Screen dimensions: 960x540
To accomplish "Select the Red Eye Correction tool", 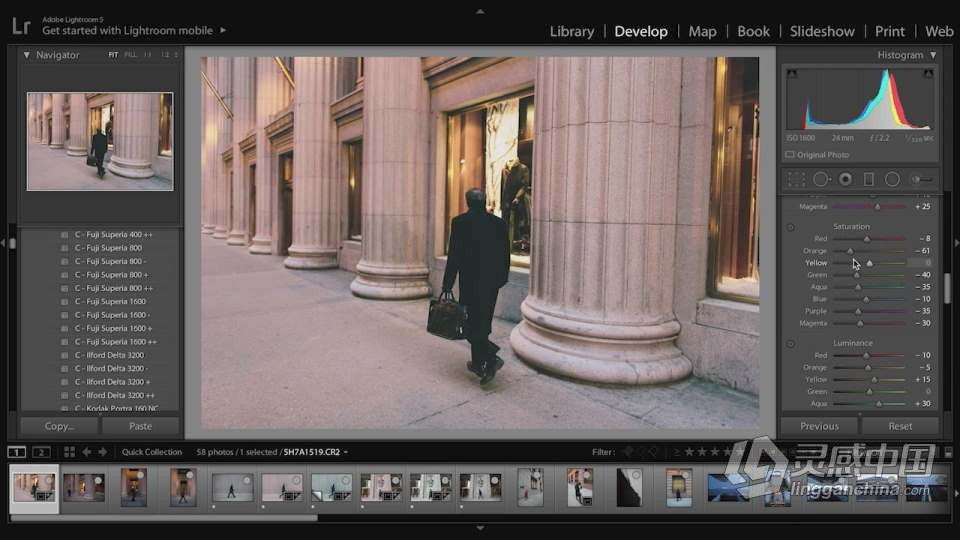I will pos(846,179).
